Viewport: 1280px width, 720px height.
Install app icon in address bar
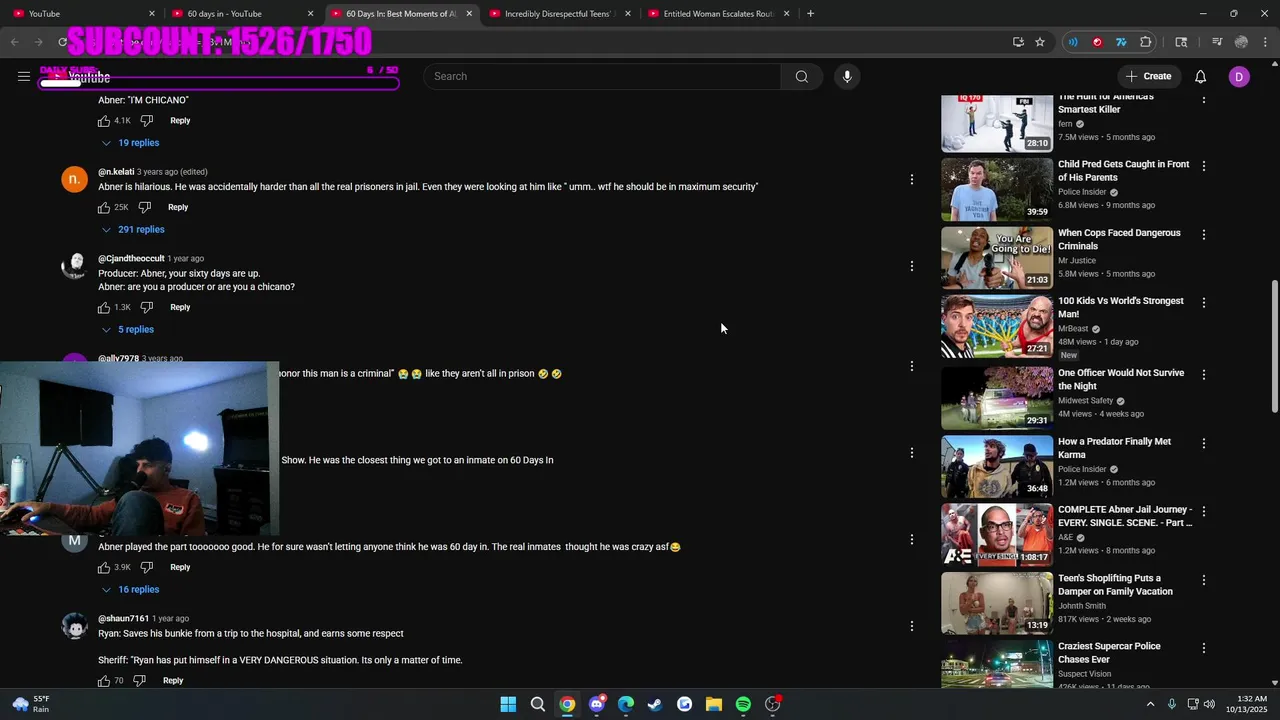[1018, 42]
